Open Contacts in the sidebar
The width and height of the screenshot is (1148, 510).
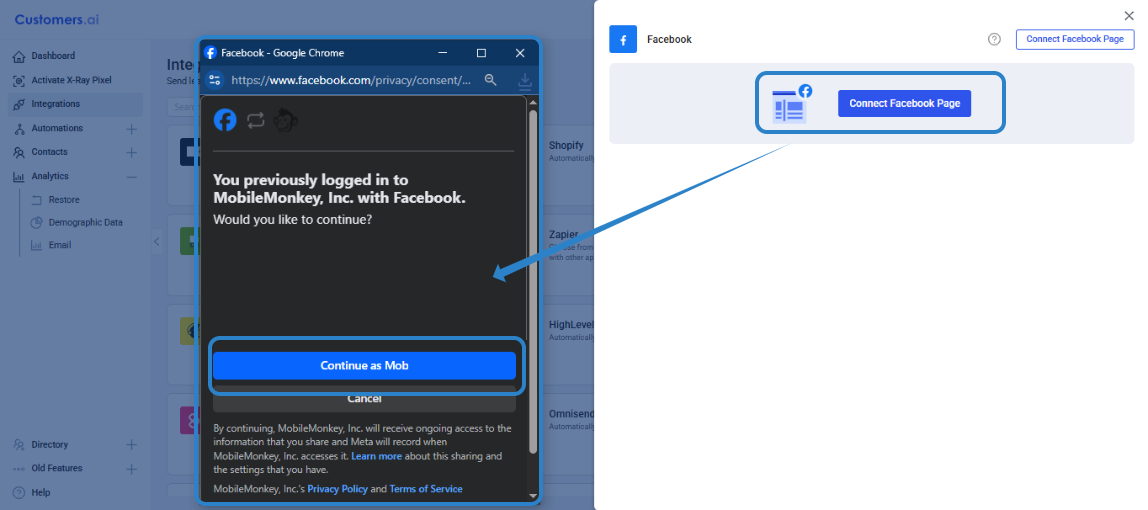(49, 152)
